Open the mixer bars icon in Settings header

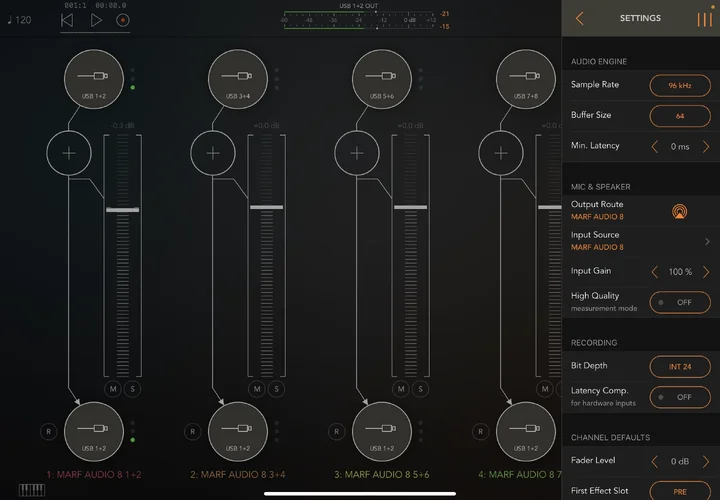point(704,19)
